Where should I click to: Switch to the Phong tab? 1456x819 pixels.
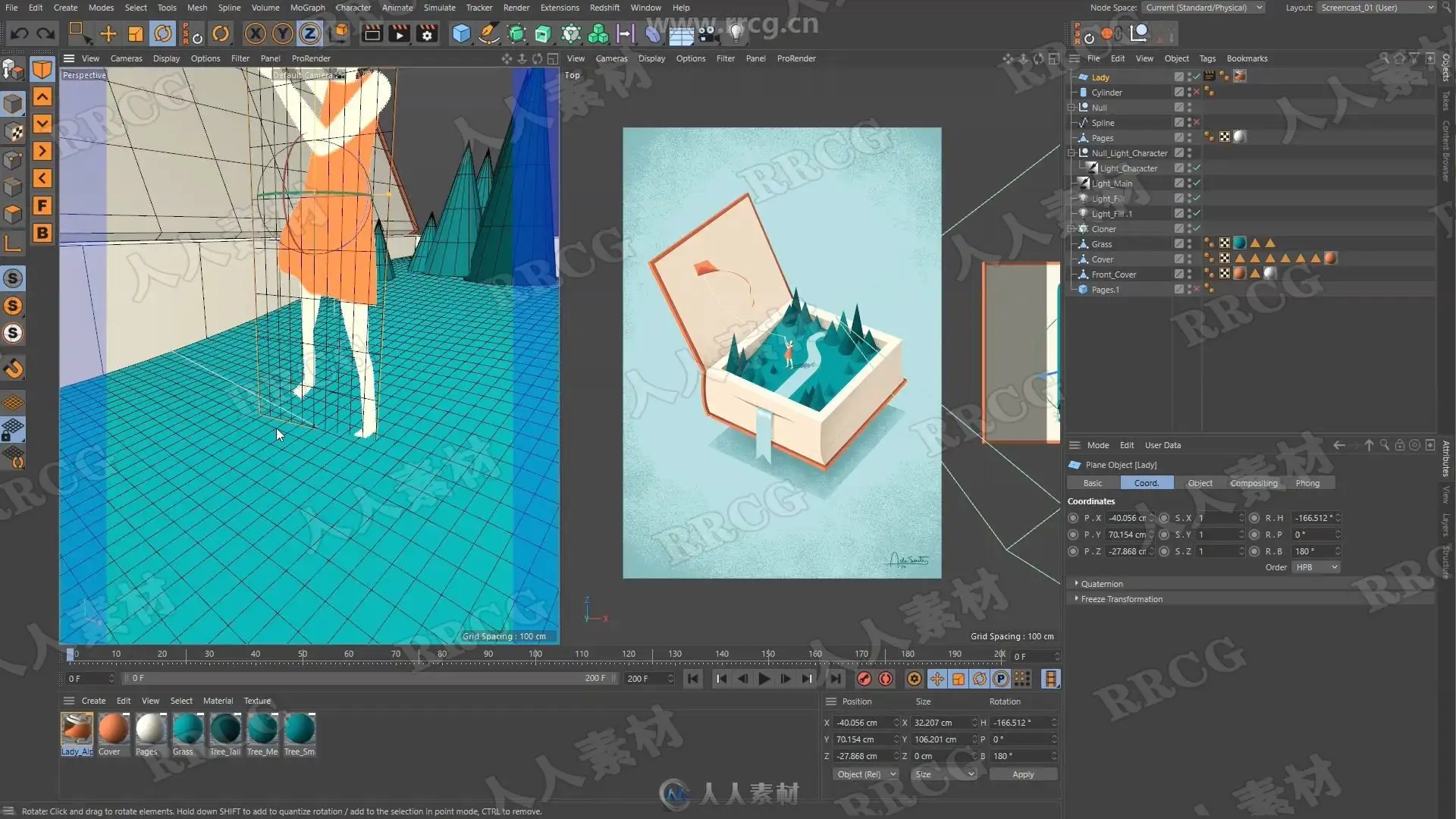(1307, 483)
